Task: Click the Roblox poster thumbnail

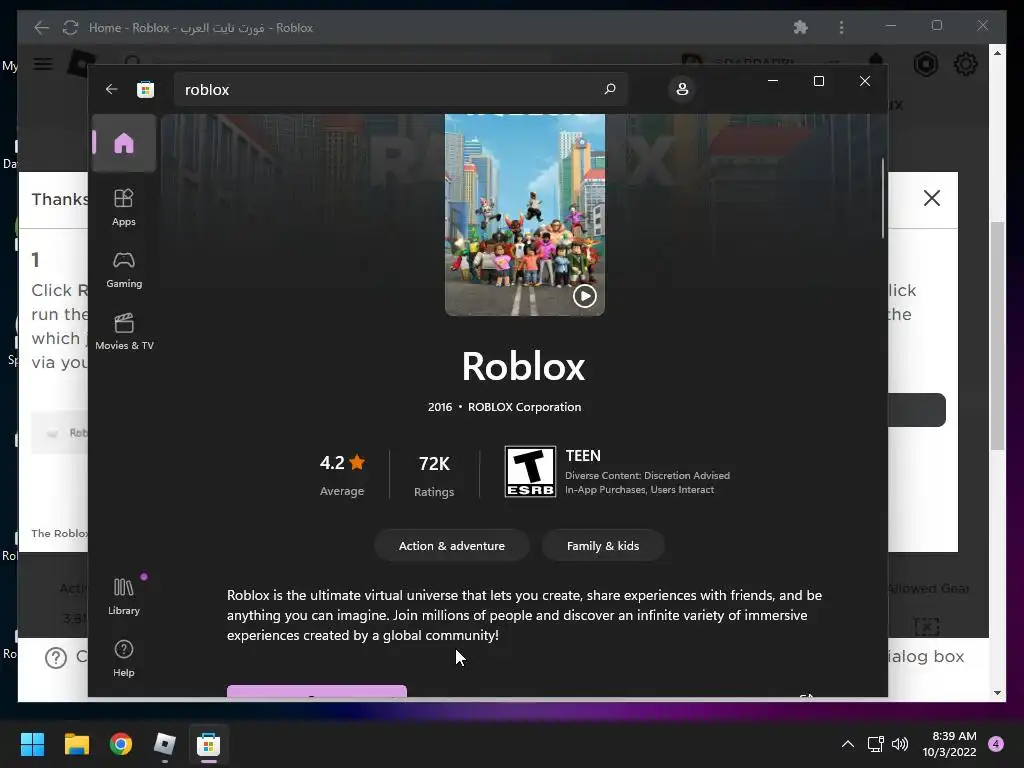Action: click(x=524, y=215)
